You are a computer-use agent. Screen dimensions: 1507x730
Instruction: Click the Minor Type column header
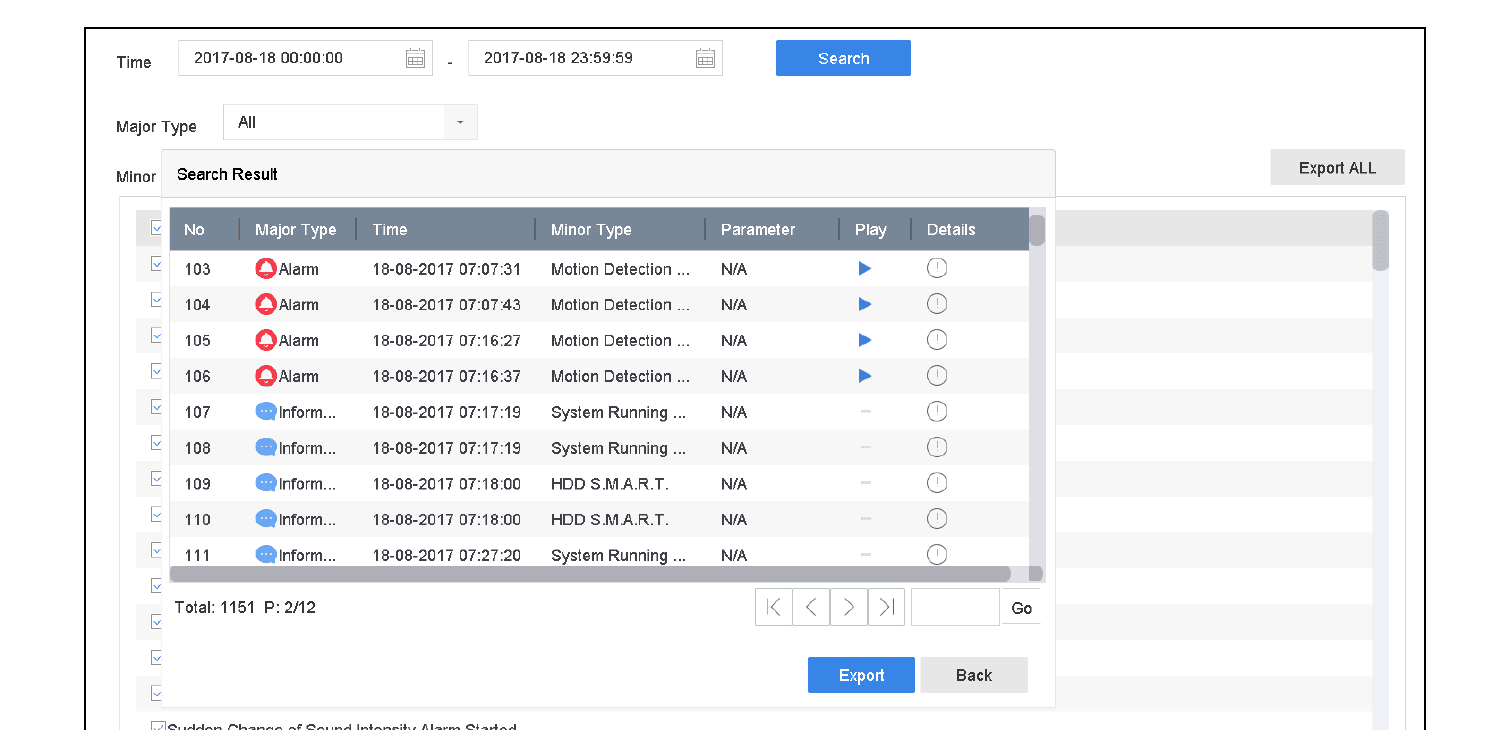(x=591, y=229)
